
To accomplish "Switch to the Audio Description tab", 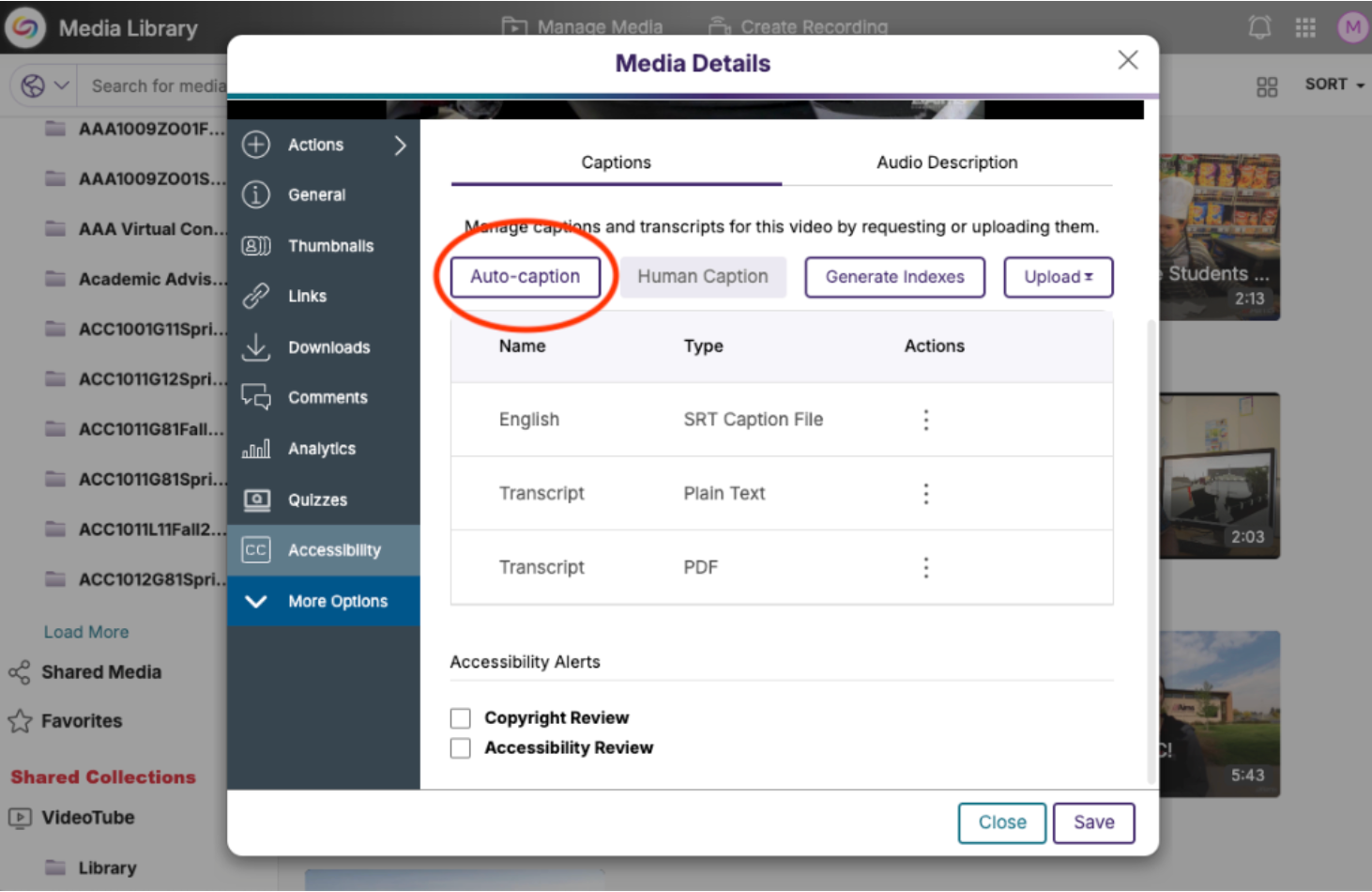I will (947, 161).
